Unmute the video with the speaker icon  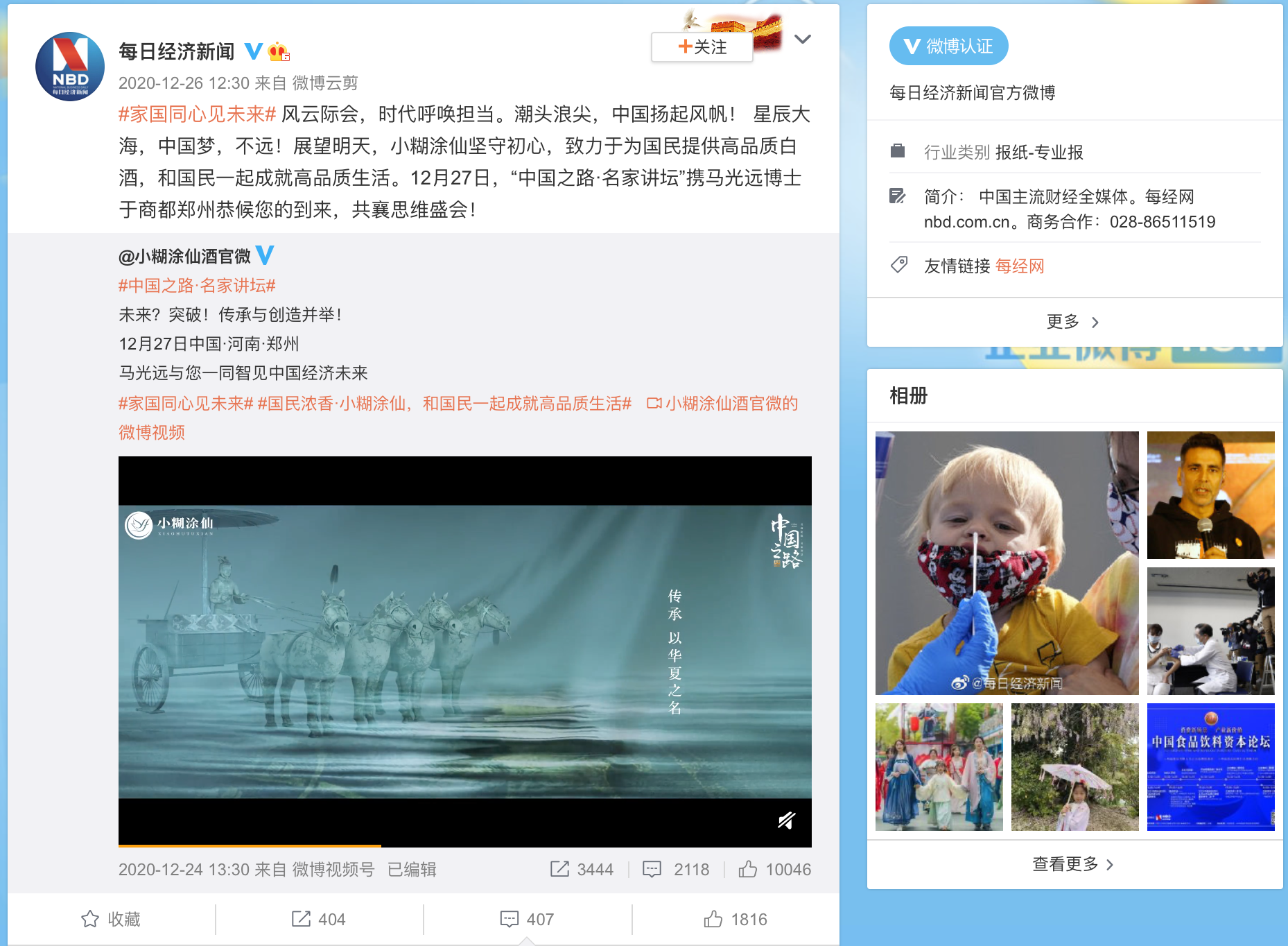tap(786, 820)
